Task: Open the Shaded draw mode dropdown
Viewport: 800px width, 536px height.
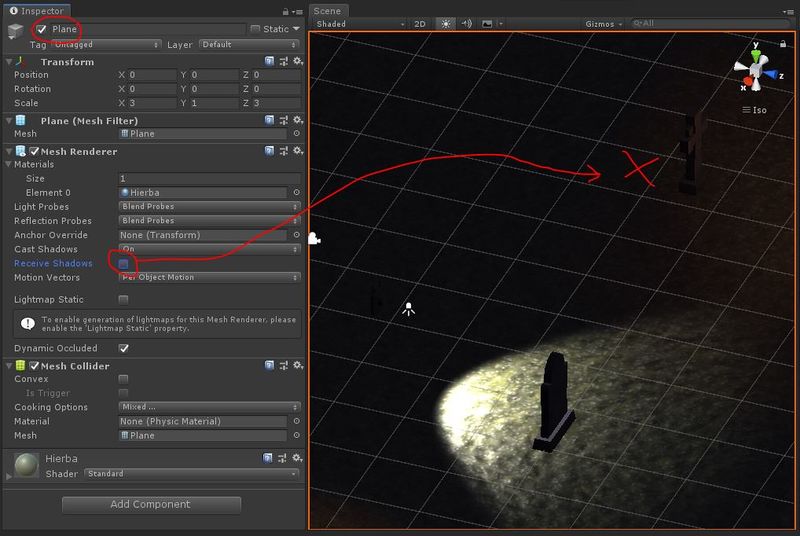Action: (x=360, y=24)
